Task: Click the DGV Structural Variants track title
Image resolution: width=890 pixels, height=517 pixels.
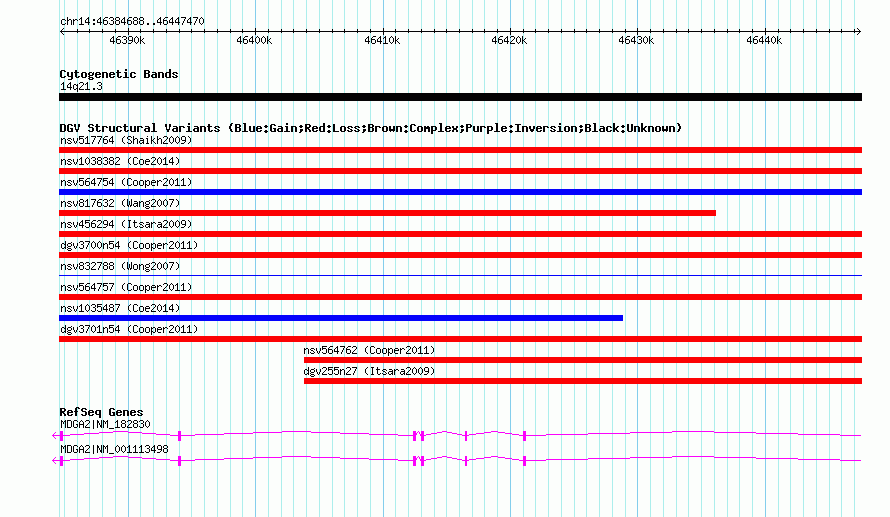Action: tap(370, 128)
